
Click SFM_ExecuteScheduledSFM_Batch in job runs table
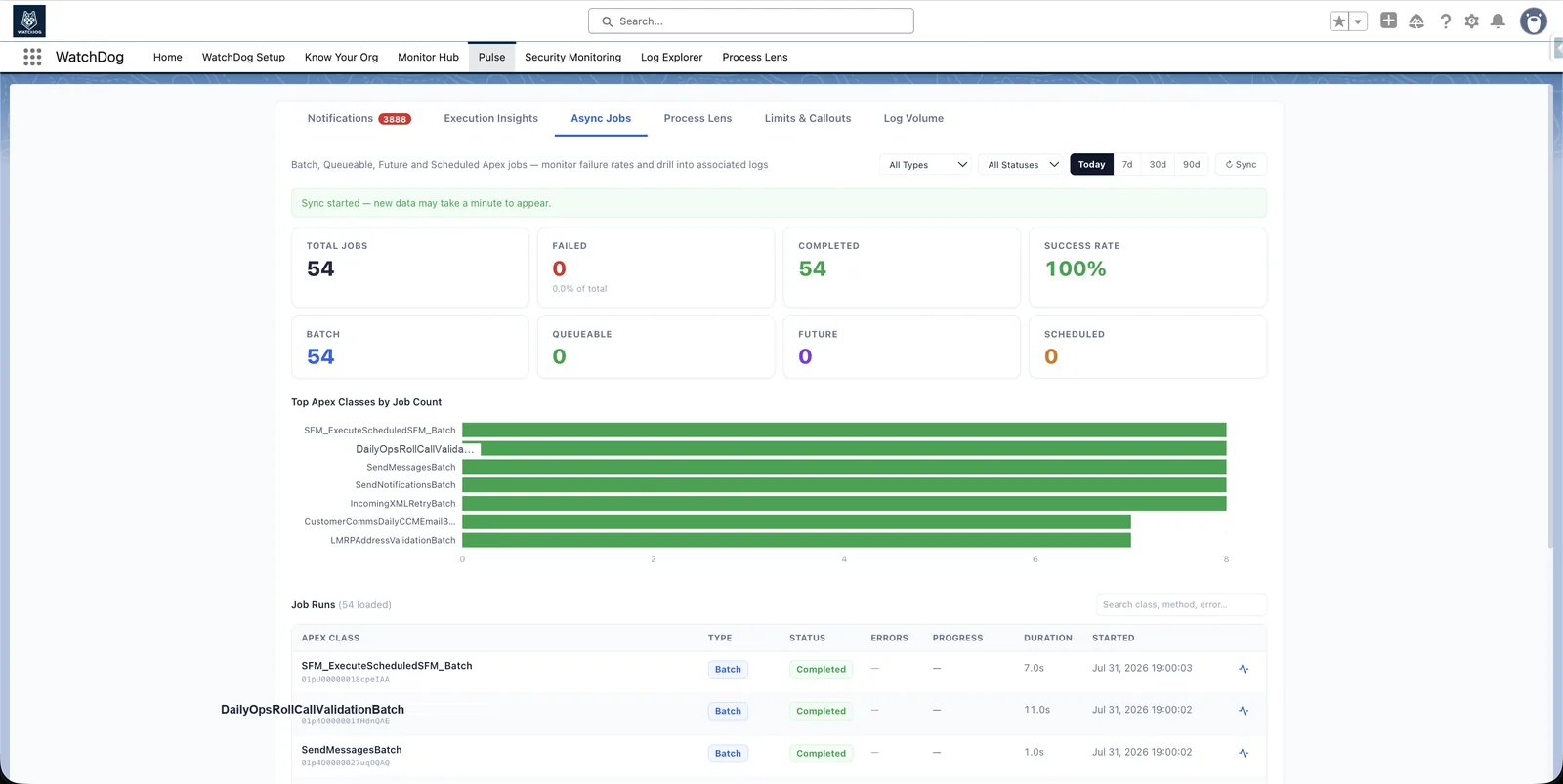click(x=387, y=666)
